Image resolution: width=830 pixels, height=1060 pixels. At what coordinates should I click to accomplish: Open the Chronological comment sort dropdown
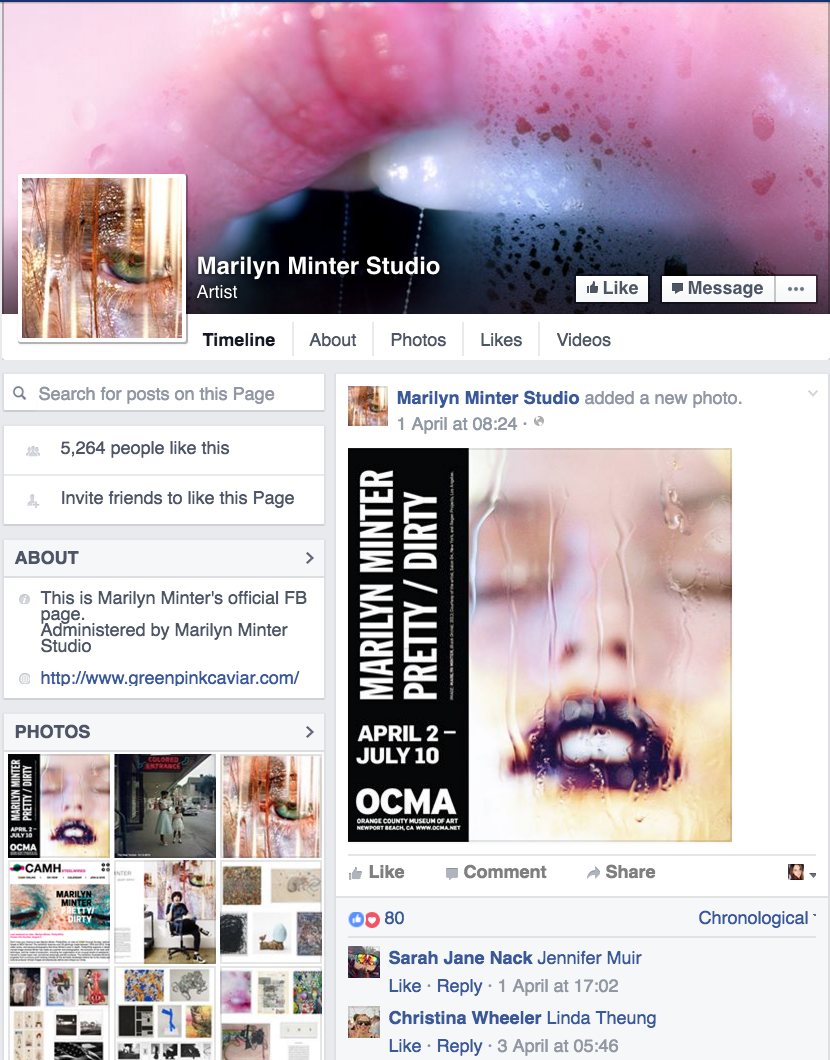coord(757,918)
